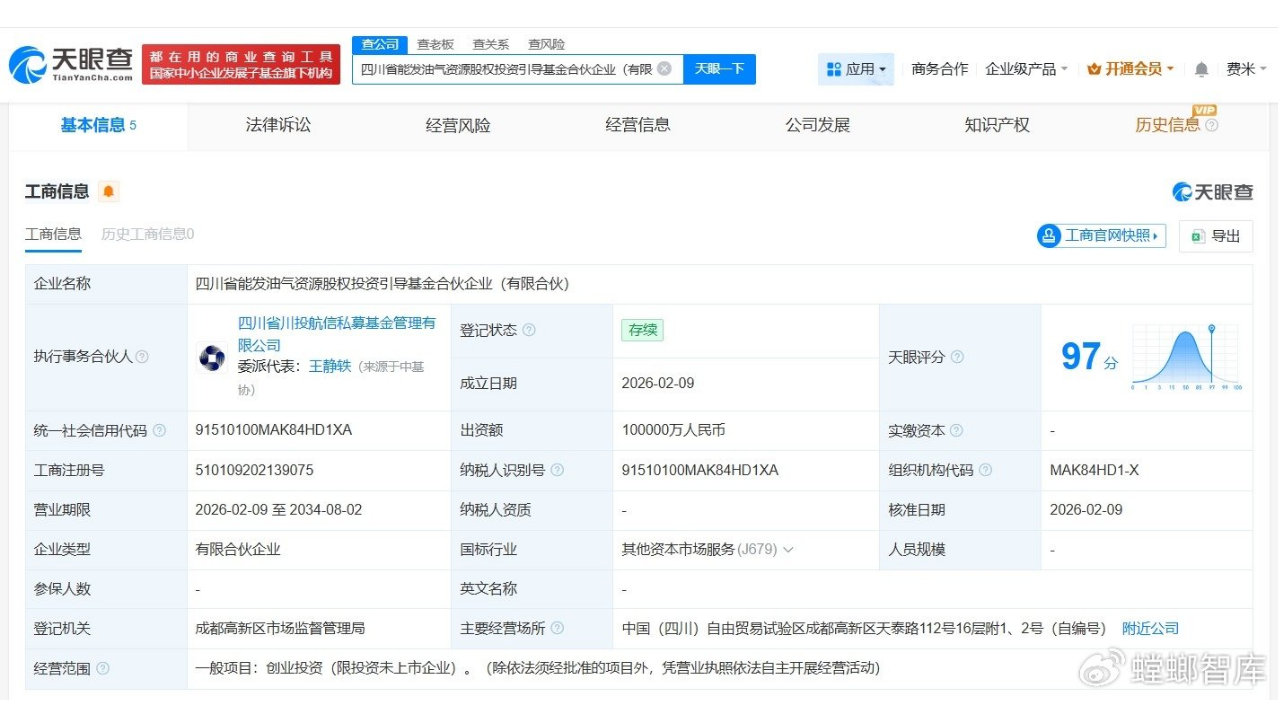The height and width of the screenshot is (719, 1280).
Task: Click the apps grid icon beside 应用
Action: coord(835,68)
